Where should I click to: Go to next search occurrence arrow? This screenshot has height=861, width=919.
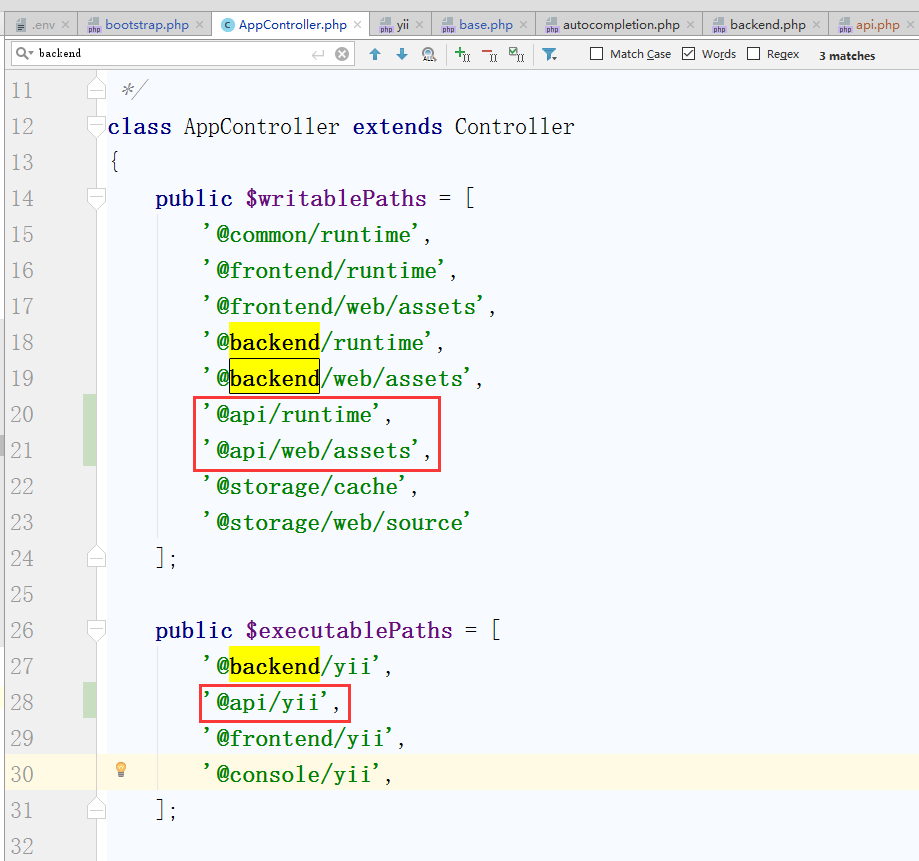(x=402, y=54)
